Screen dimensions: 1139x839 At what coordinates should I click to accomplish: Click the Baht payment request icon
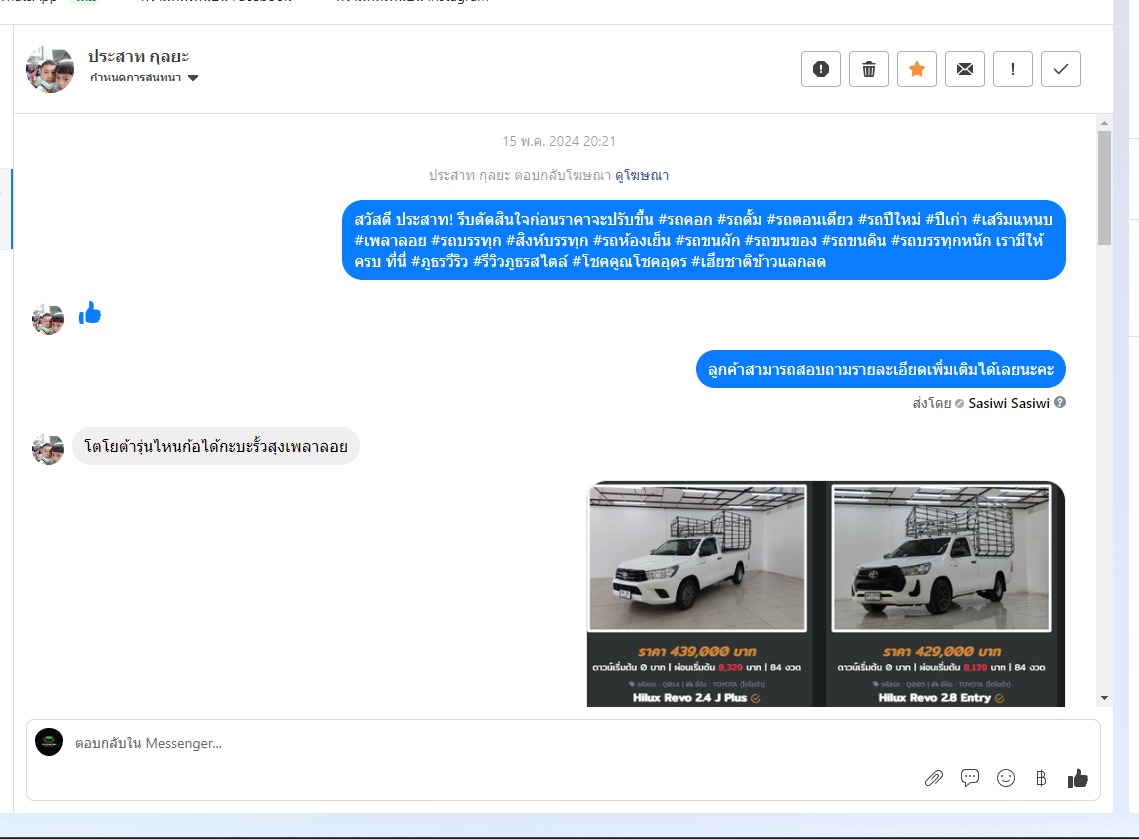pos(1041,779)
